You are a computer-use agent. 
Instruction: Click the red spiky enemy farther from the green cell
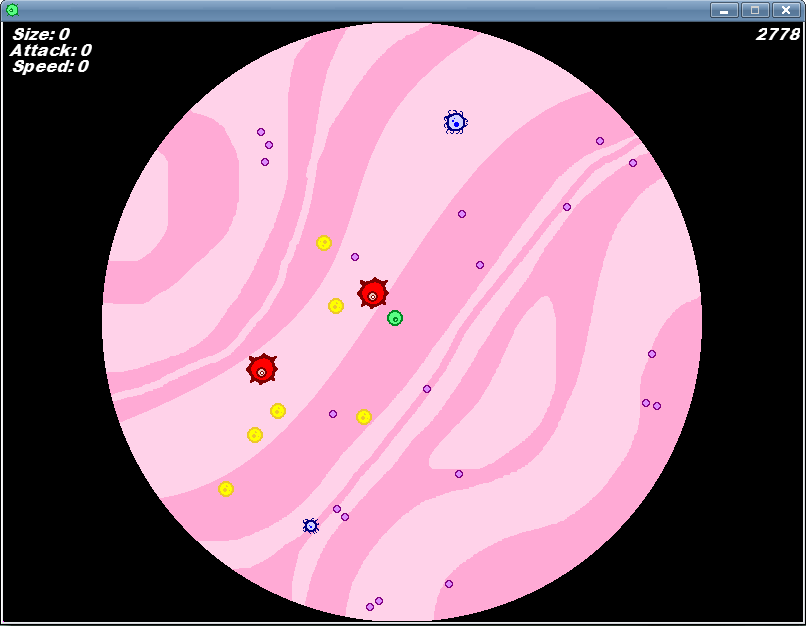(262, 369)
